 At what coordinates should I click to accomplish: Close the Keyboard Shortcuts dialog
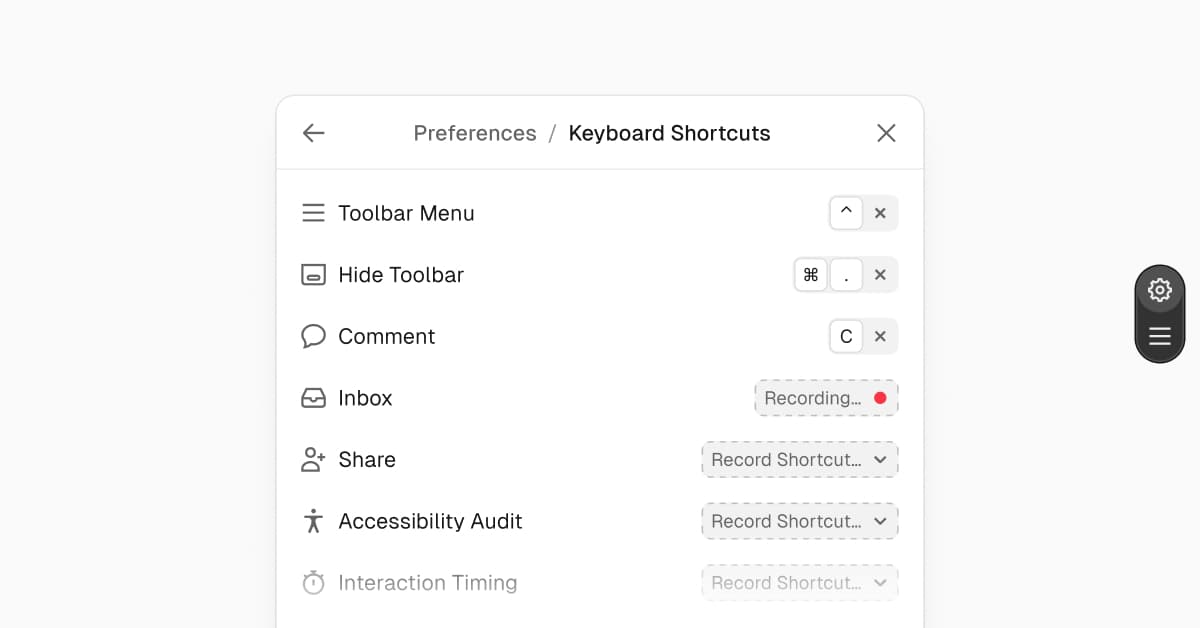[886, 133]
